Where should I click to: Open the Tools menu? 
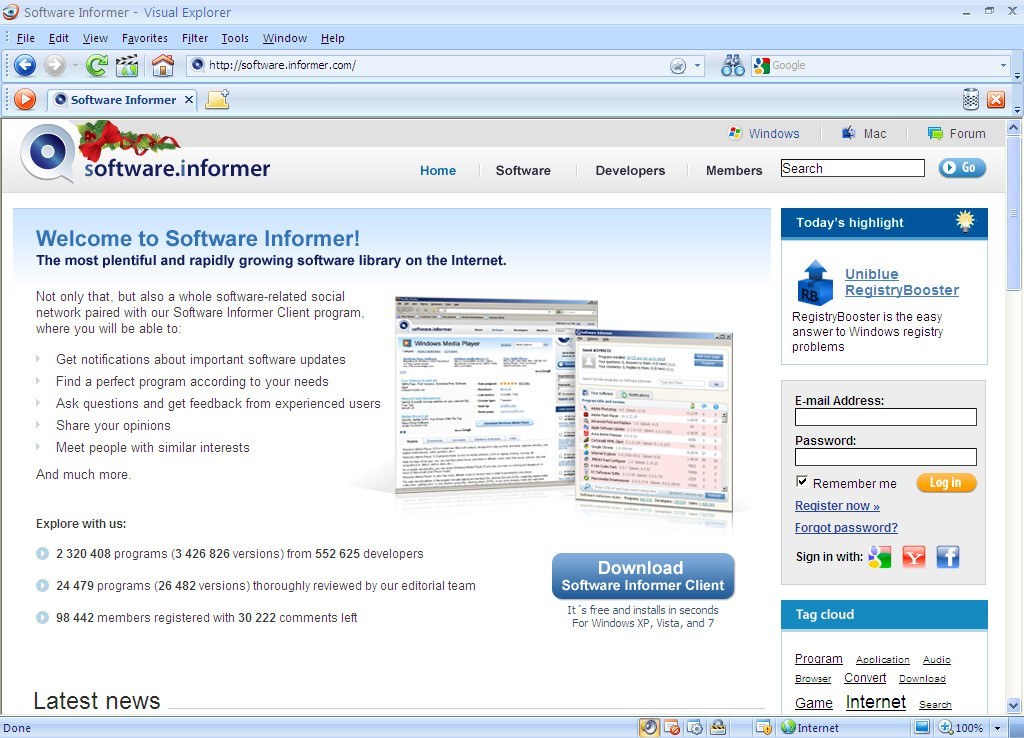(234, 38)
